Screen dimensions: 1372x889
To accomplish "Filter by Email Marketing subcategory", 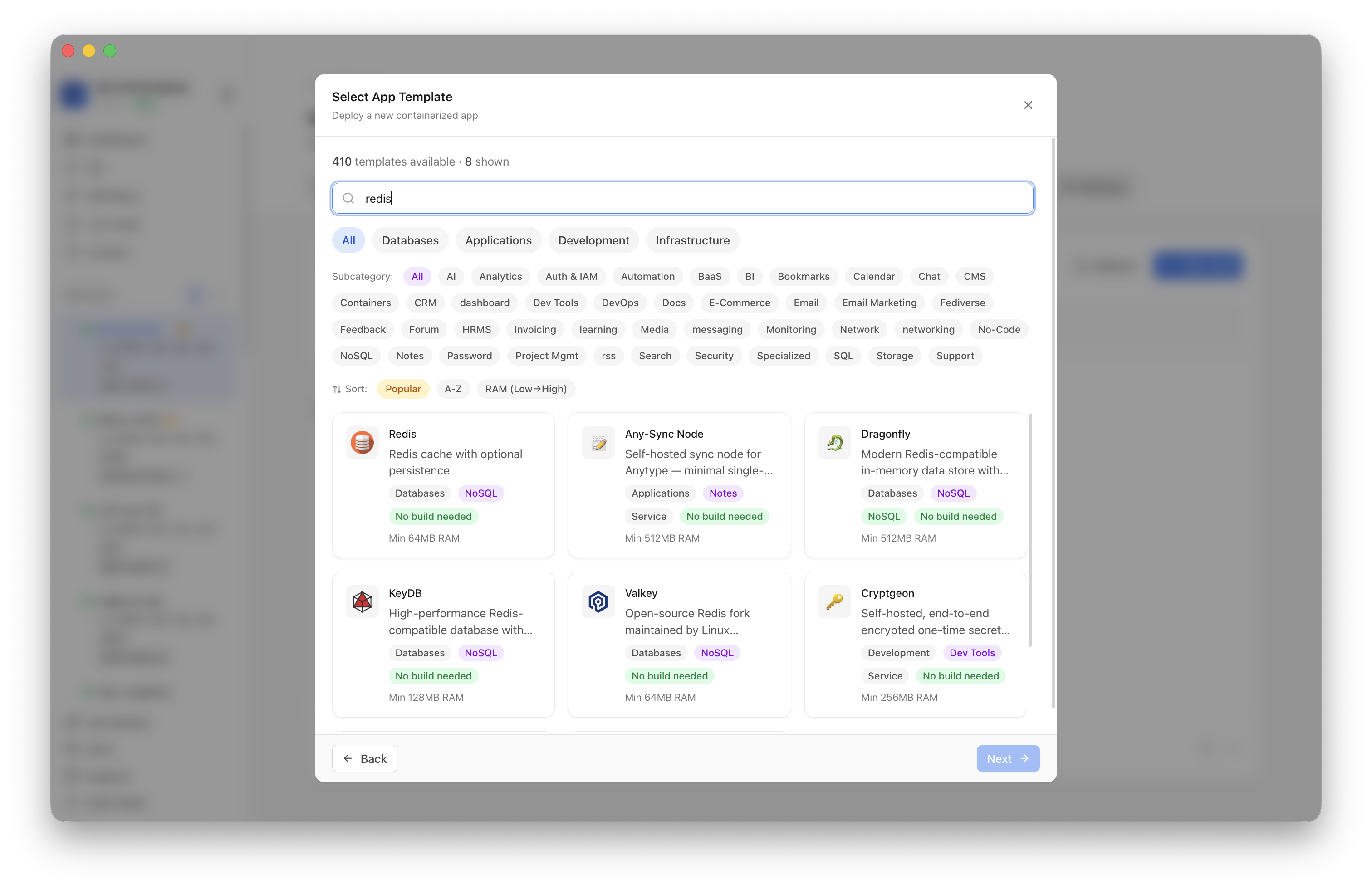I will (878, 303).
